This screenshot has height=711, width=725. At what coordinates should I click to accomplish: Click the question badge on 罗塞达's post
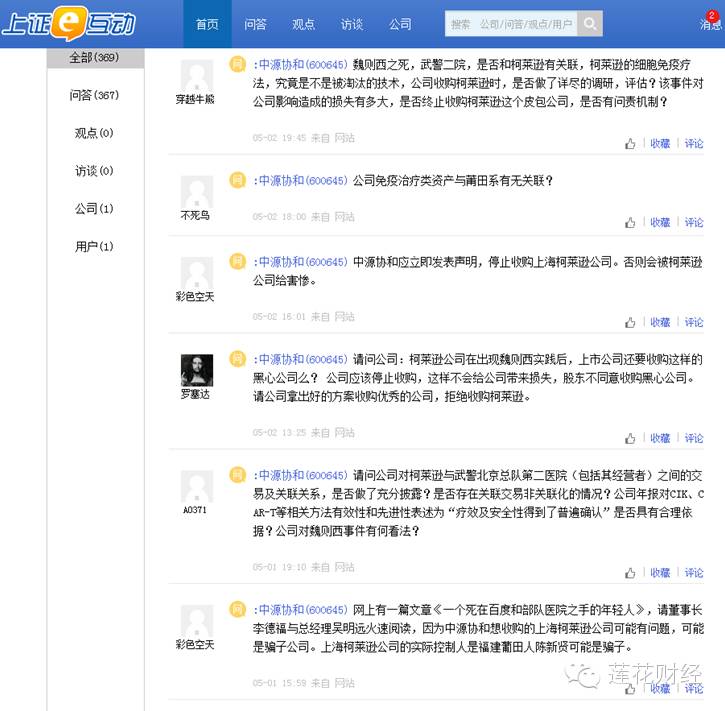click(238, 359)
